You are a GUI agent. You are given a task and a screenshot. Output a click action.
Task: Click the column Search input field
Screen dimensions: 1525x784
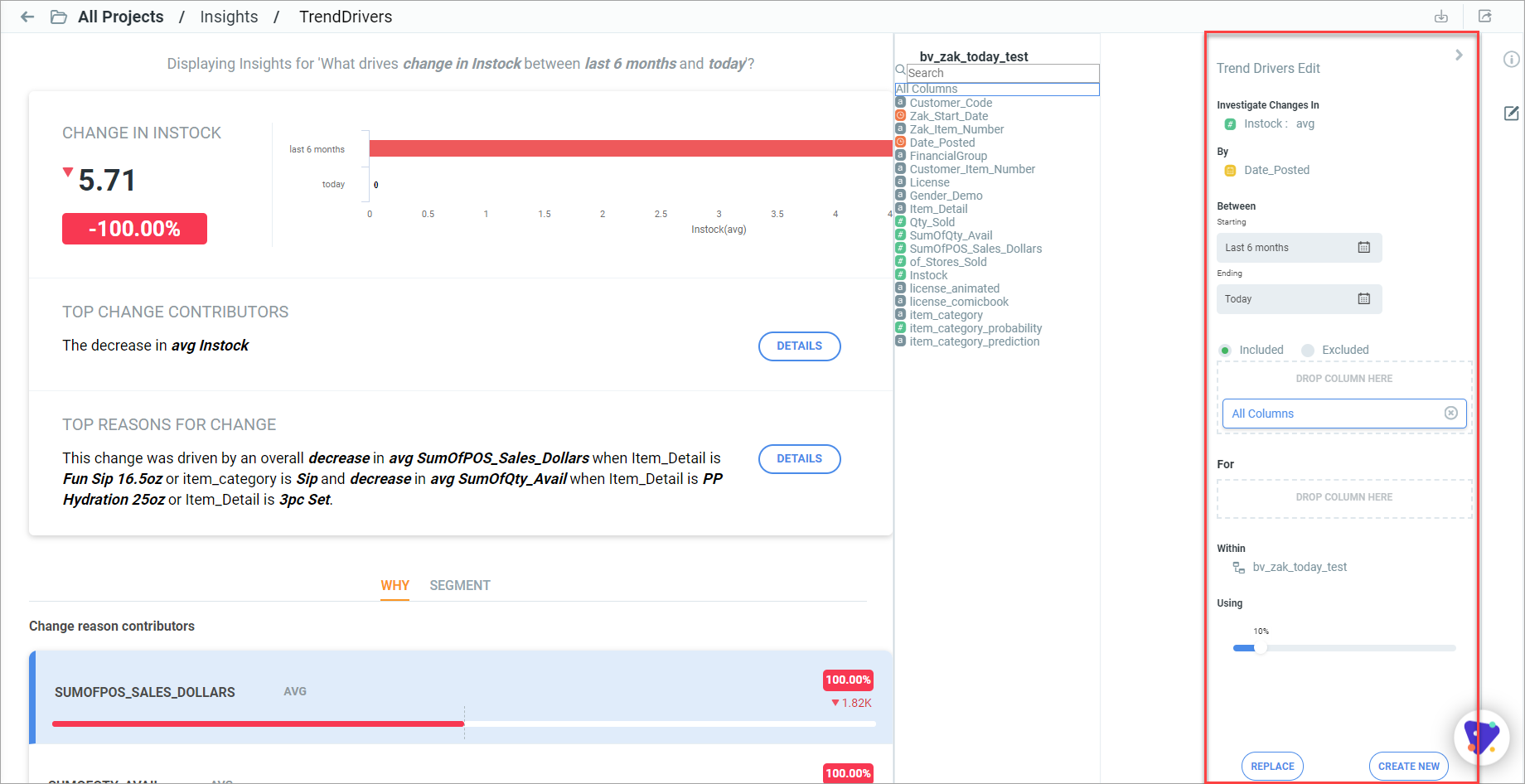pyautogui.click(x=1003, y=73)
